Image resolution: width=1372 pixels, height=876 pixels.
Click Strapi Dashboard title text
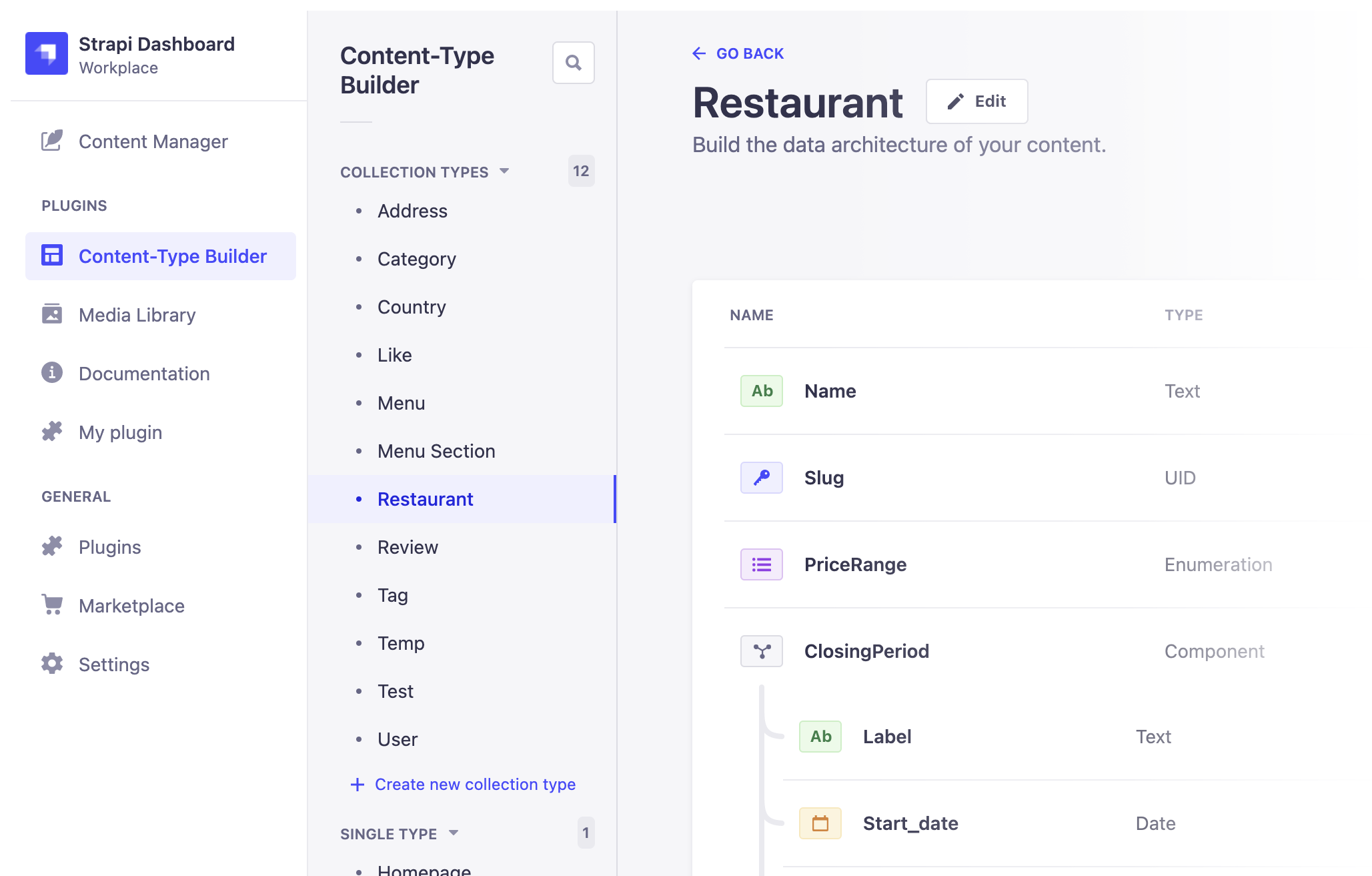(157, 44)
